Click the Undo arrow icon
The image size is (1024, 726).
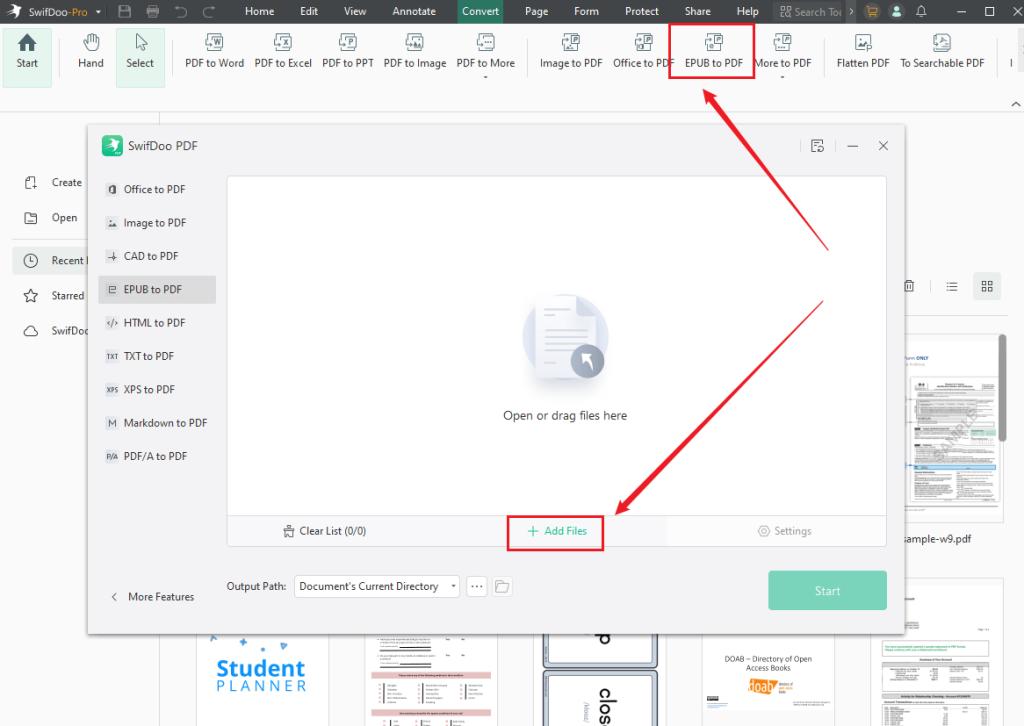click(x=181, y=12)
